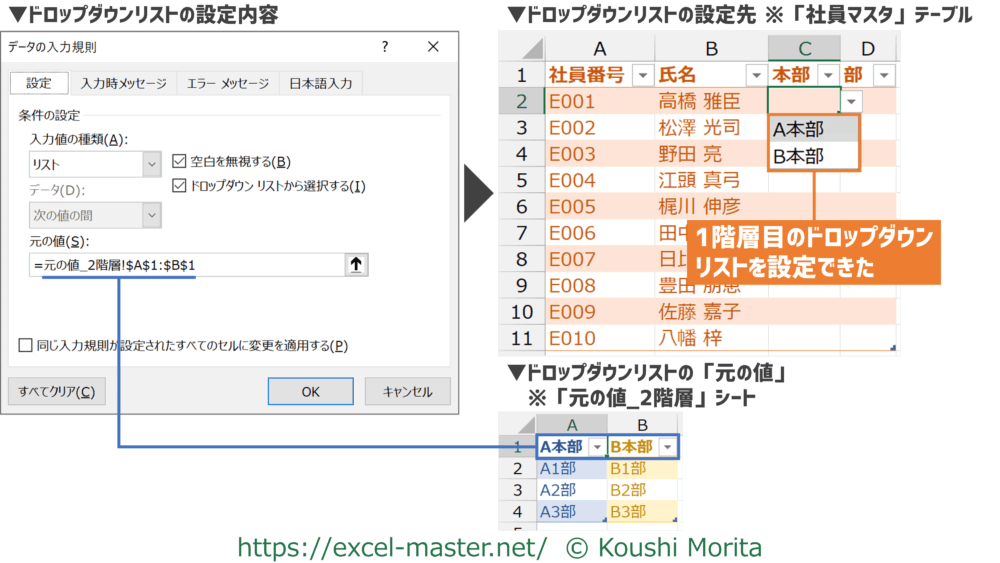Open the dropdown arrow on cell C2
Image resolution: width=1000 pixels, height=563 pixels.
pyautogui.click(x=851, y=101)
